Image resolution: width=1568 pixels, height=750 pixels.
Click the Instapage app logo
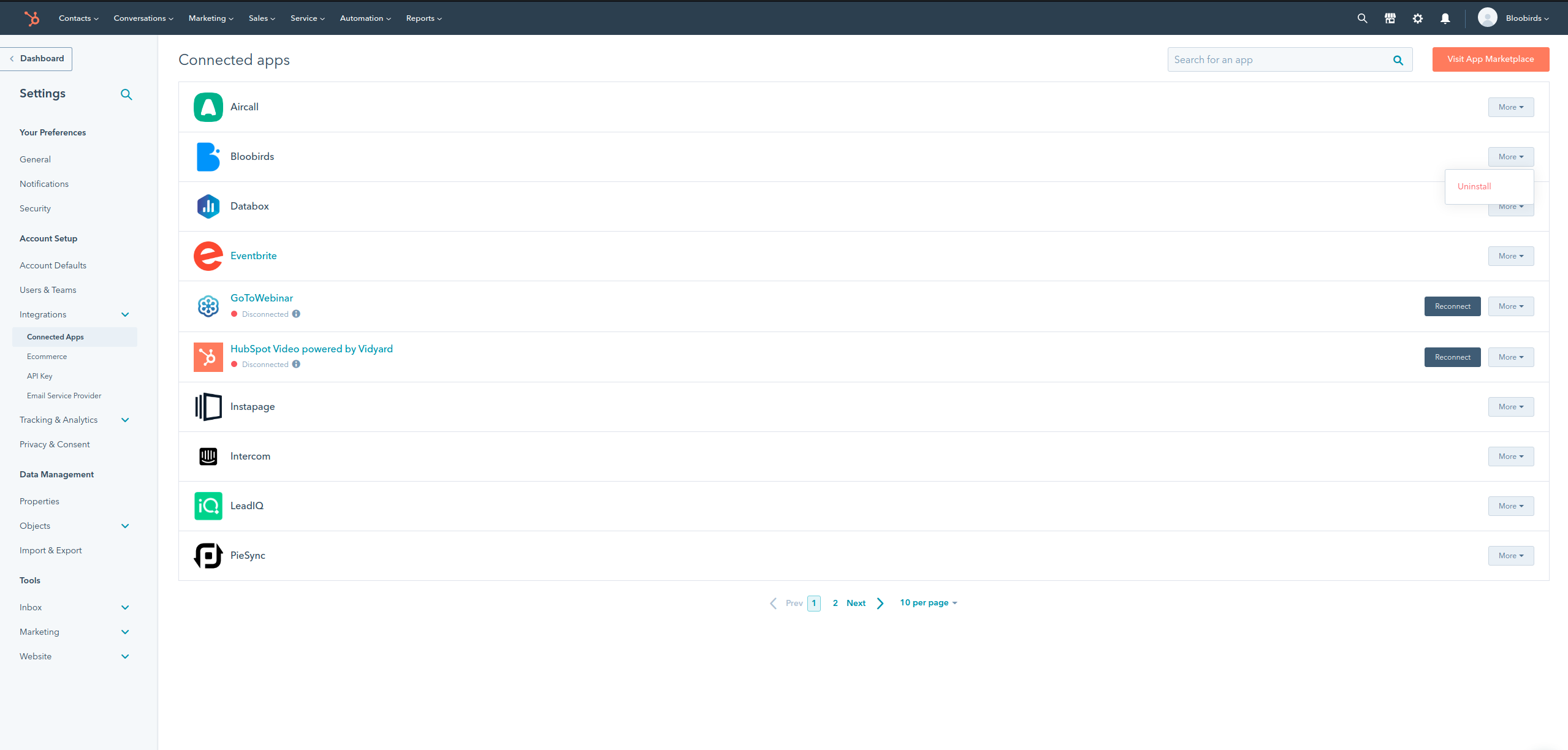tap(208, 407)
